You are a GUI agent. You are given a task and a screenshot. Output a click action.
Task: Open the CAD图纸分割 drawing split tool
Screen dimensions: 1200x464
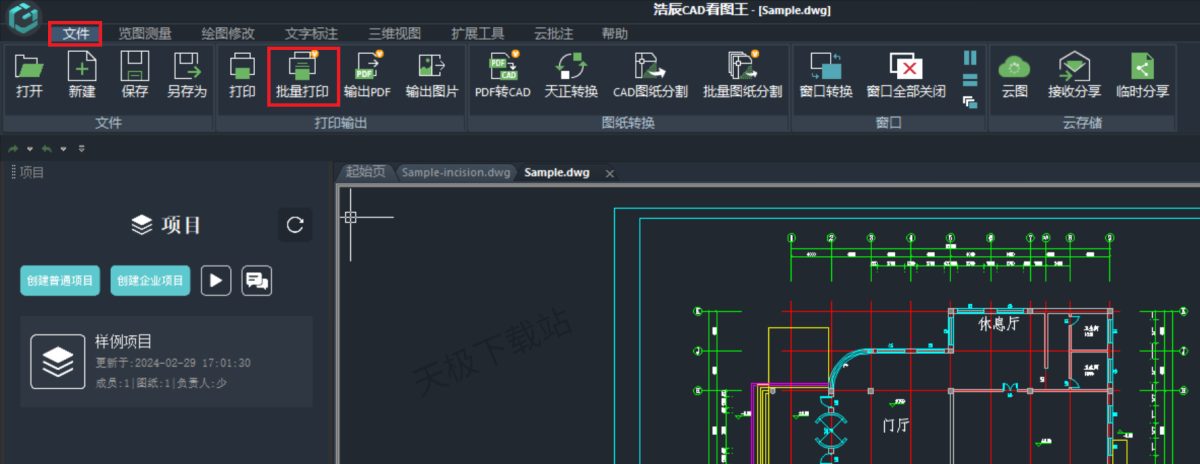(x=650, y=77)
